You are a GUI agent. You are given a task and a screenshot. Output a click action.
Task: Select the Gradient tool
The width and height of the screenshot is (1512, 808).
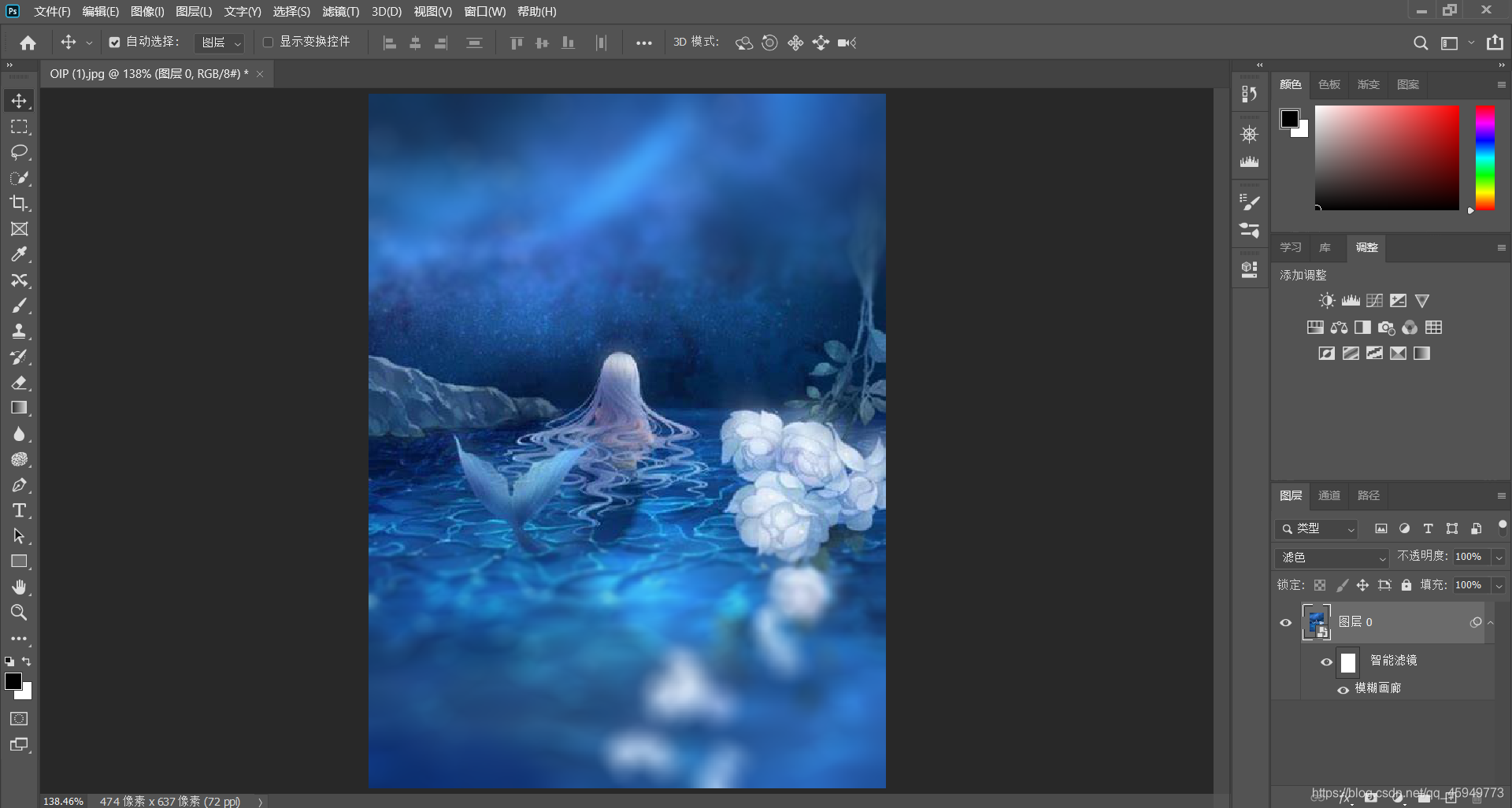[x=19, y=408]
